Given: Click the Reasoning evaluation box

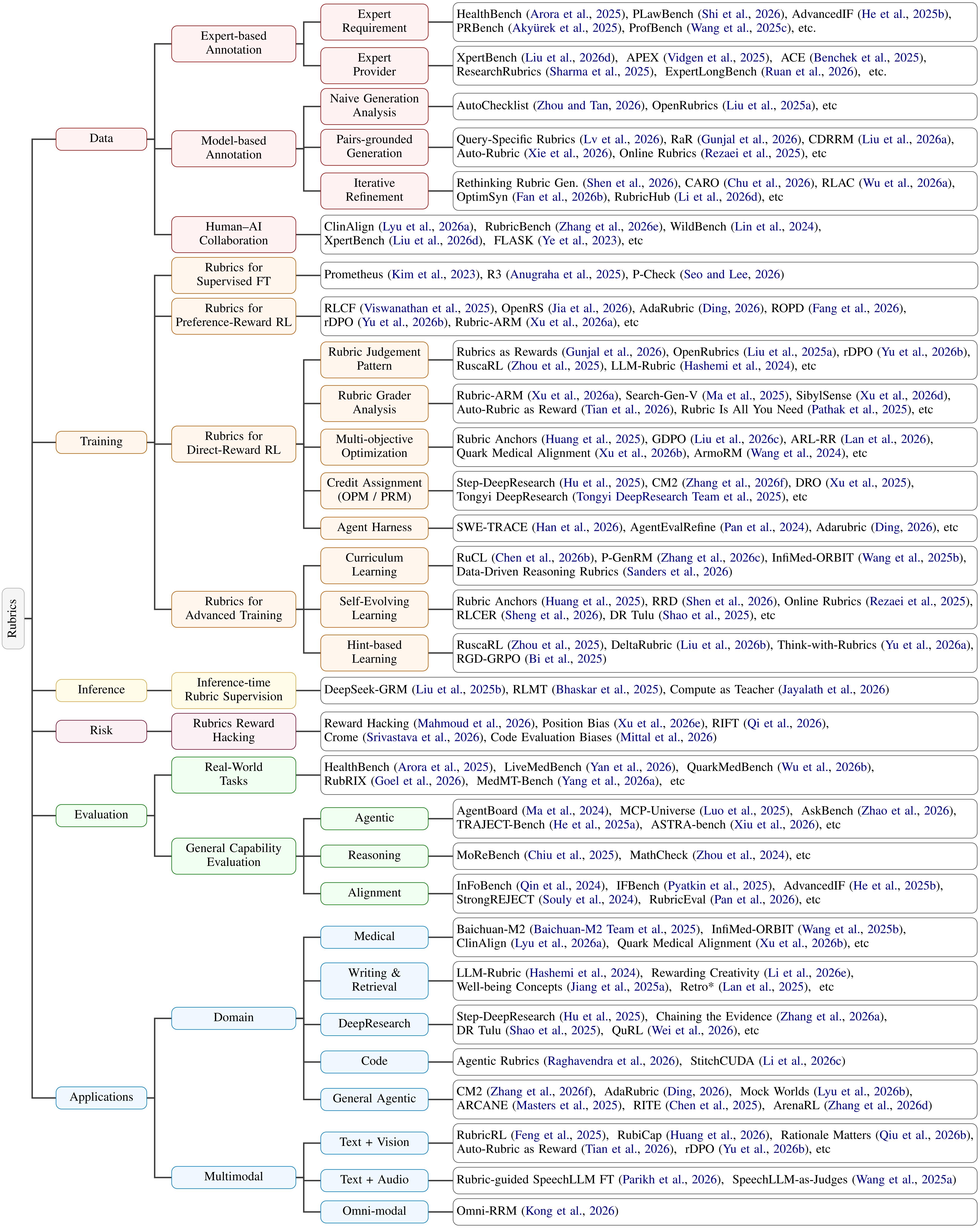Looking at the screenshot, I should point(374,856).
